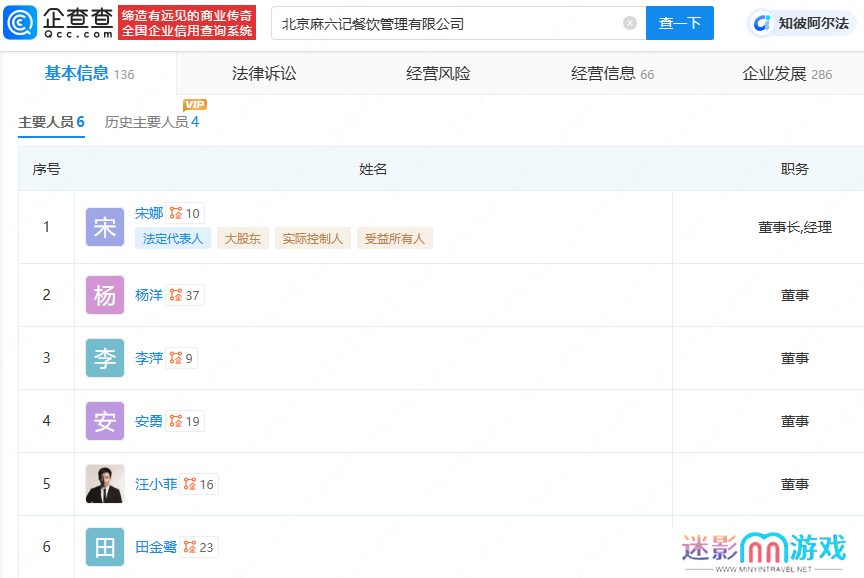
Task: Click the 安 avatar tile
Action: 105,421
